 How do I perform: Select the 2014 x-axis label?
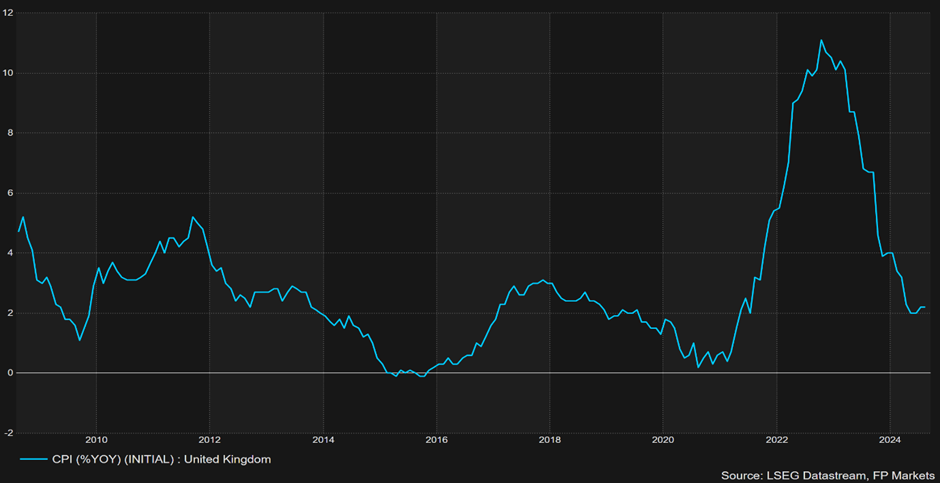click(x=323, y=440)
